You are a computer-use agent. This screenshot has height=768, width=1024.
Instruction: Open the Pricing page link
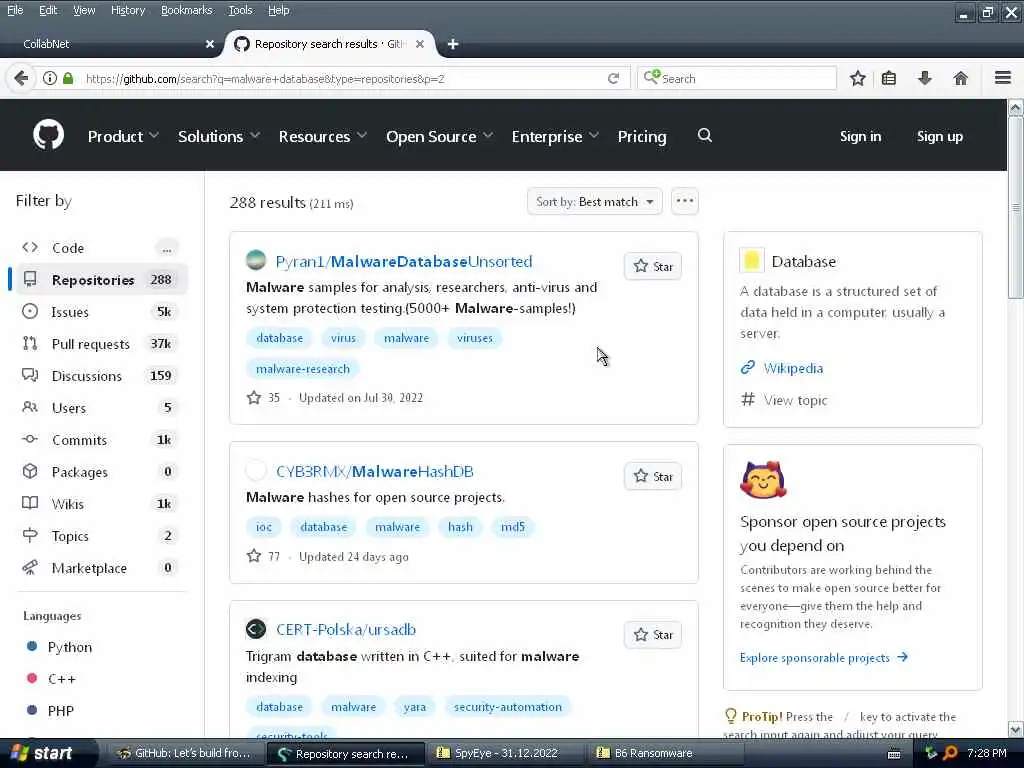click(642, 136)
